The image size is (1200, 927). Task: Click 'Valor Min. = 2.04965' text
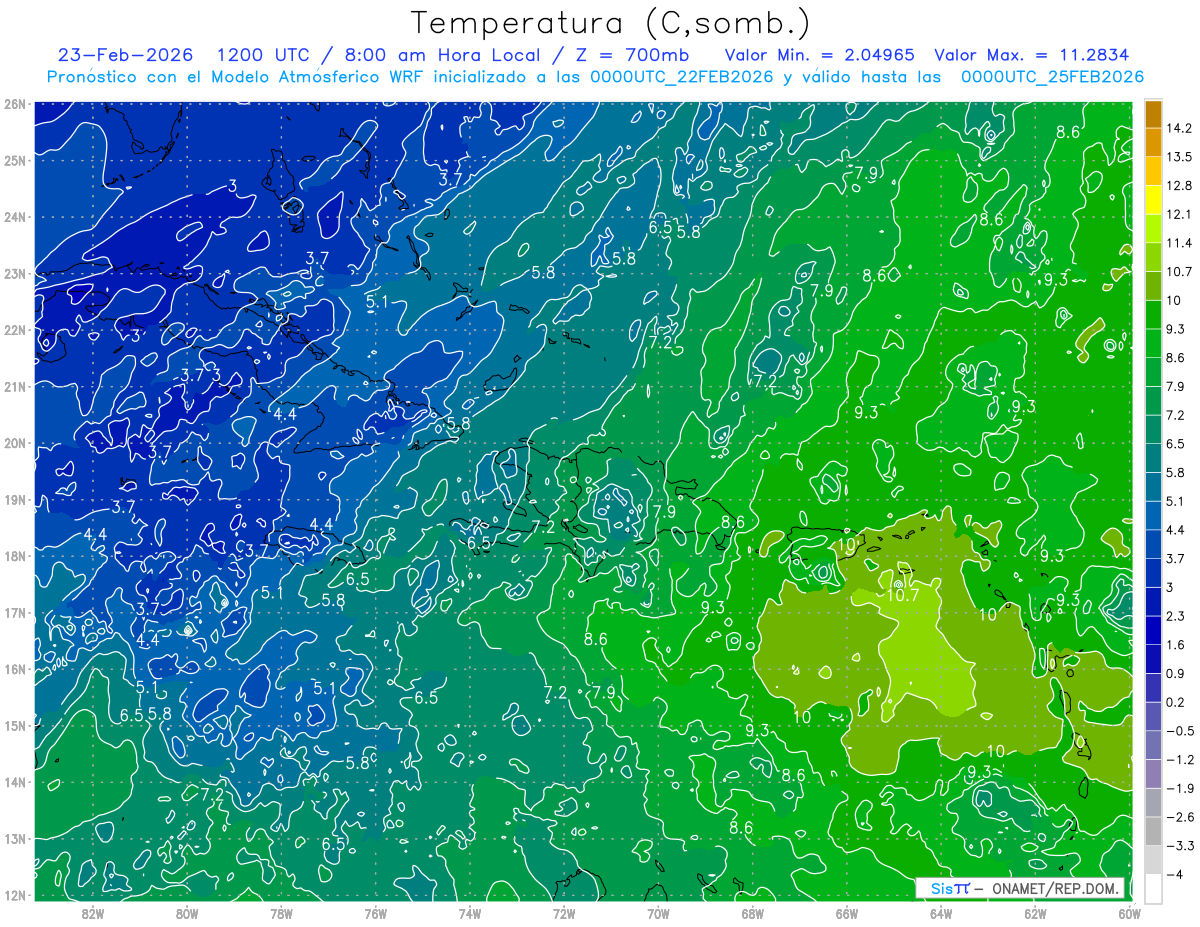click(x=819, y=55)
